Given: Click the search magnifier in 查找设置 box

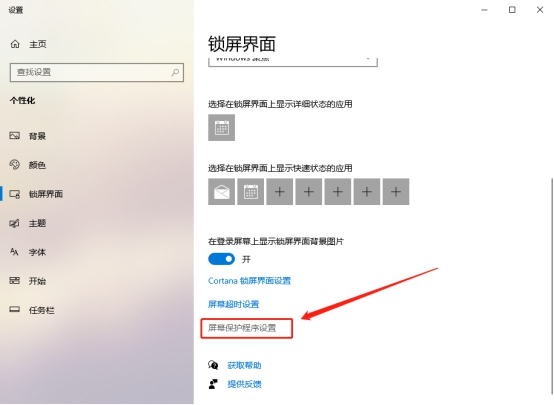Looking at the screenshot, I should click(175, 72).
